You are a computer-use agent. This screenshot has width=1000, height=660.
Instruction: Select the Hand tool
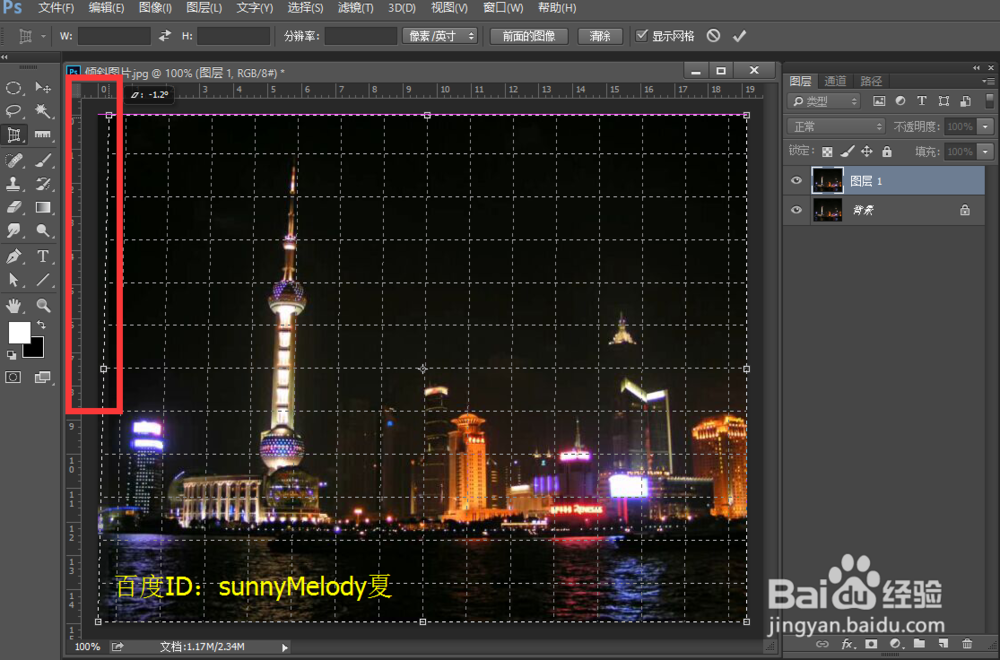[x=13, y=305]
